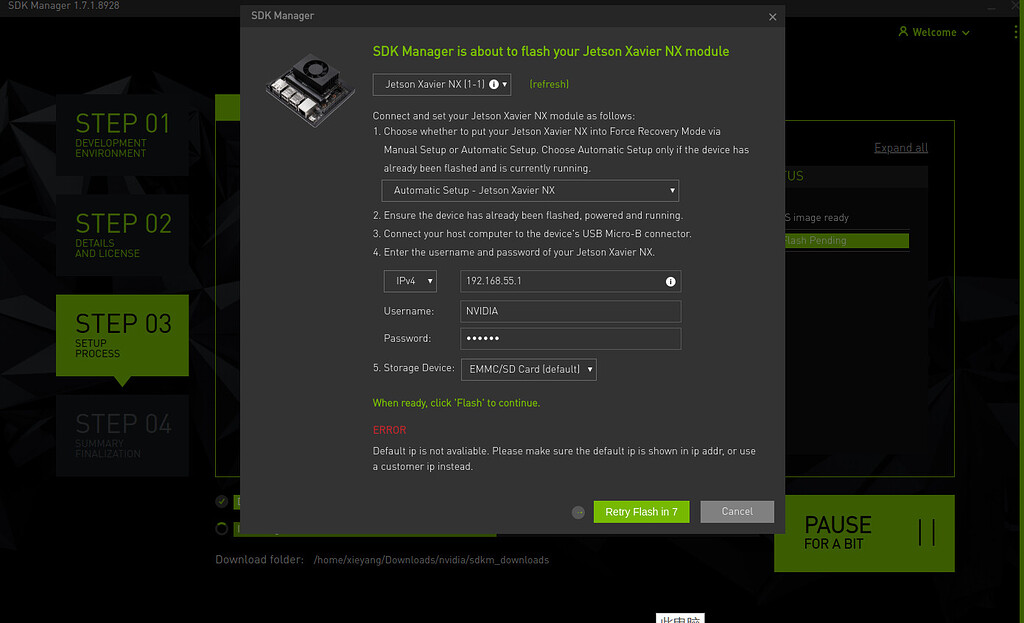Click the info icon beside Jetson Xavier NX (1-1)
Screen dimensions: 1024x623
click(x=494, y=84)
